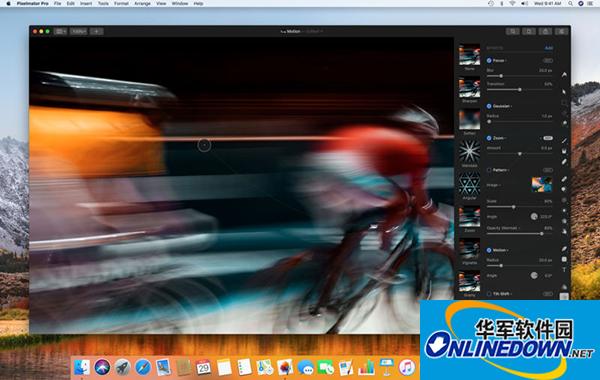Click the Pattern Angle dial
This screenshot has height=380, width=600.
pos(534,217)
